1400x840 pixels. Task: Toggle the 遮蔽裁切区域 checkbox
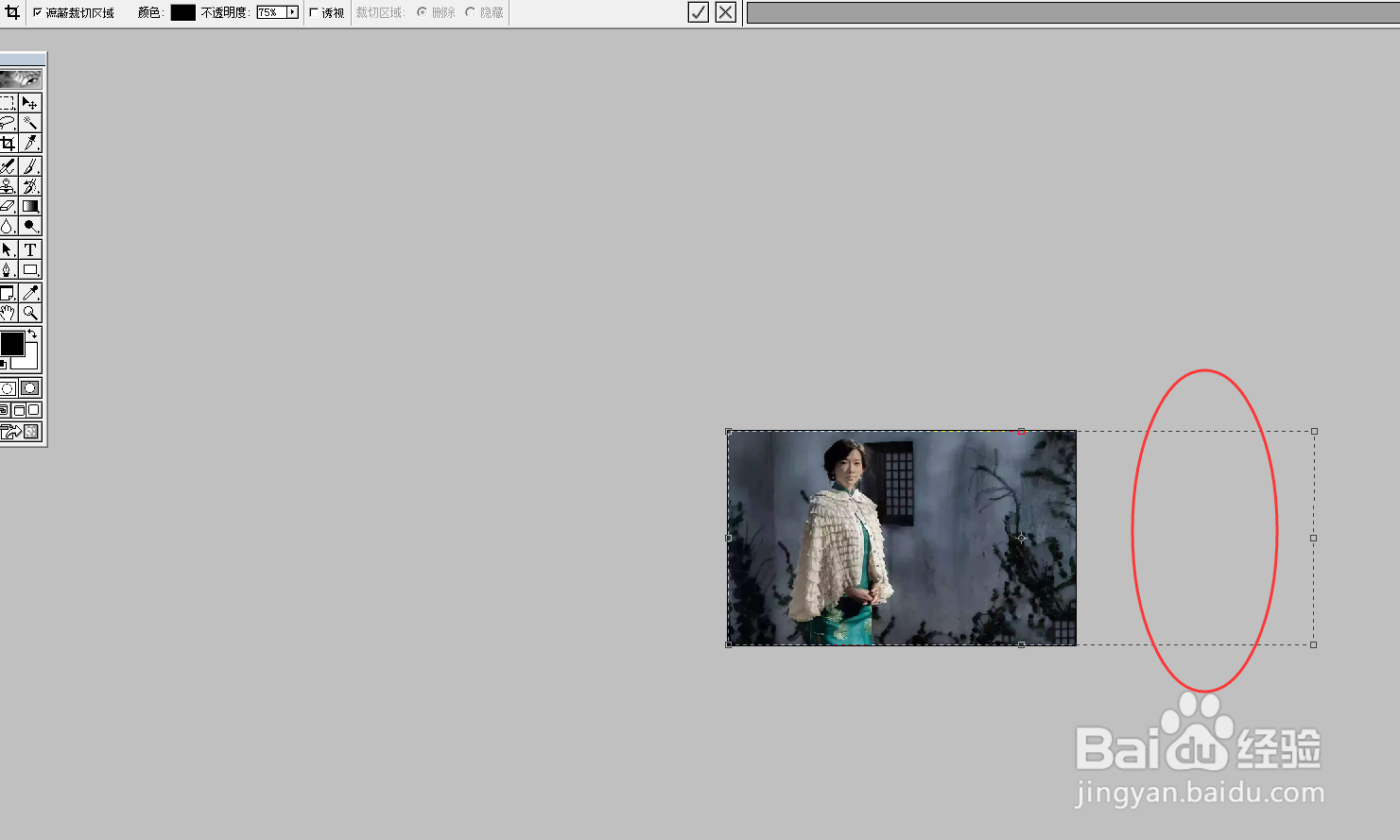(x=38, y=12)
